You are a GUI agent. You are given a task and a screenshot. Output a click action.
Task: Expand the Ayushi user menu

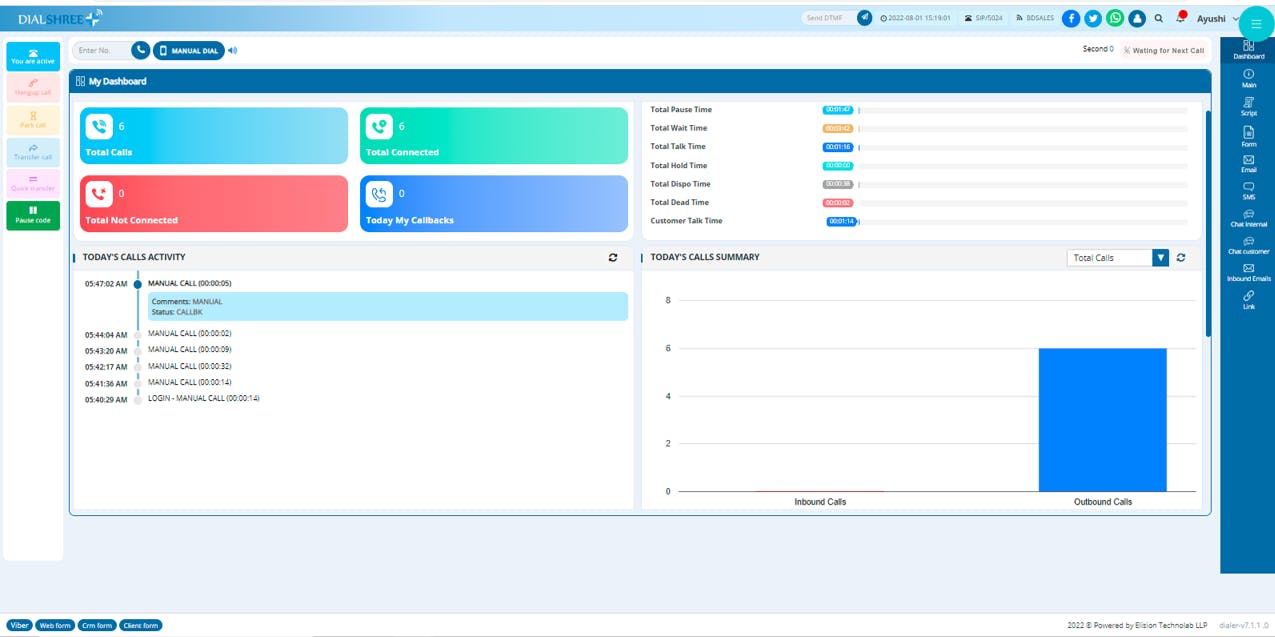pyautogui.click(x=1217, y=18)
